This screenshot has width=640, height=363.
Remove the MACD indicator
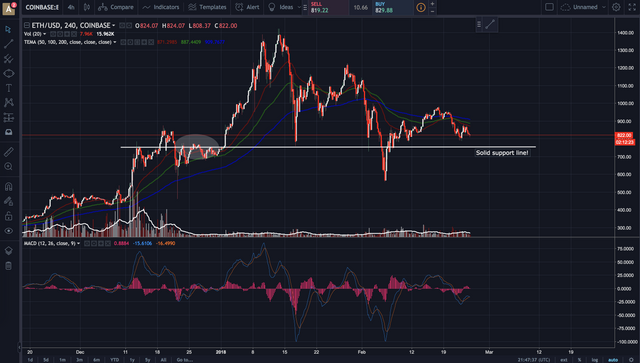(108, 243)
